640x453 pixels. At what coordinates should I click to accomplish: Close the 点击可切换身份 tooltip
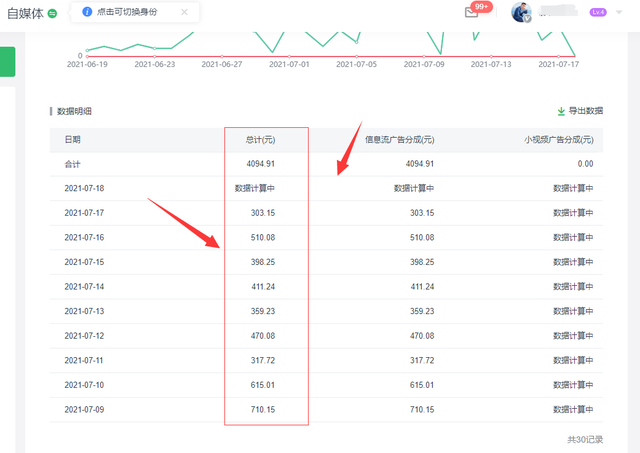click(x=184, y=12)
